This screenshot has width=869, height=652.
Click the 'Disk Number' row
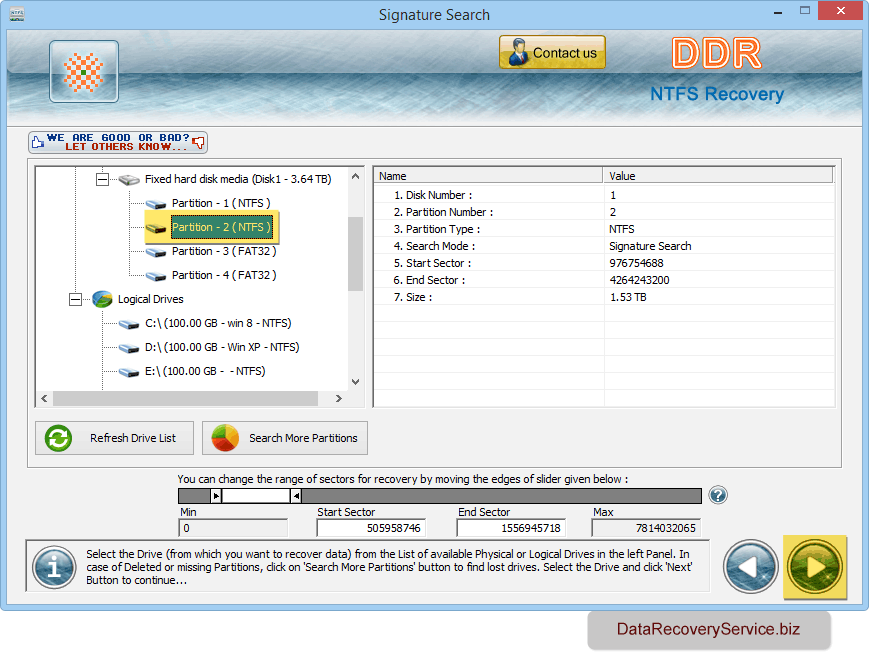click(x=604, y=195)
